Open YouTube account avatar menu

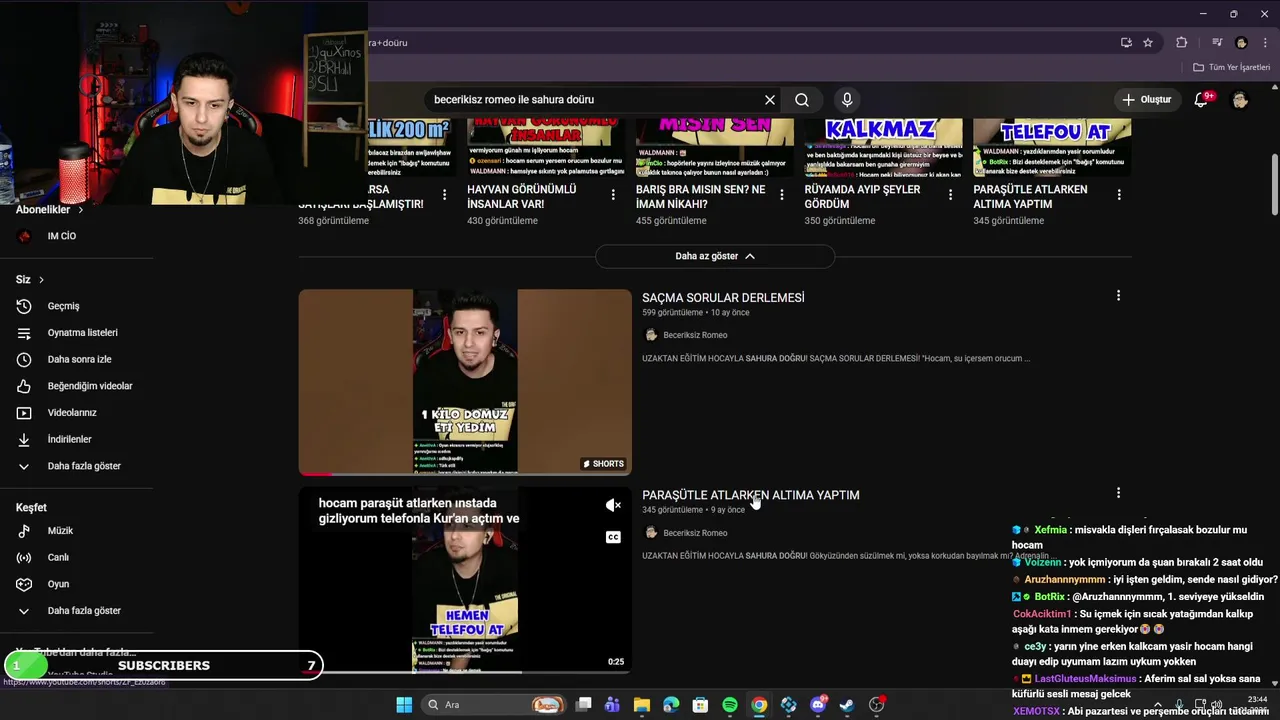[x=1240, y=100]
